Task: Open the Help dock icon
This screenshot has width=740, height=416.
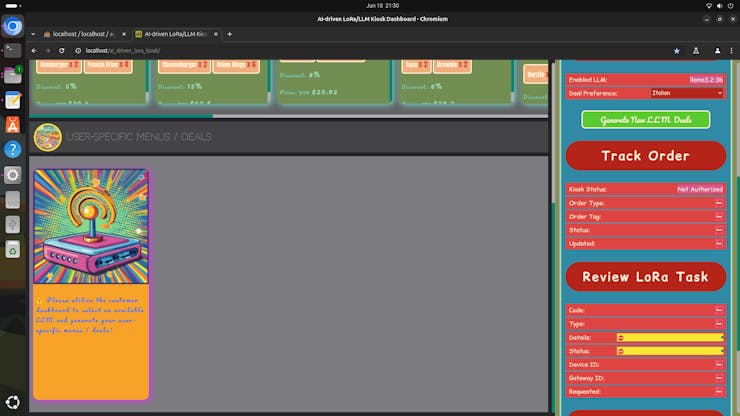Action: pos(13,150)
